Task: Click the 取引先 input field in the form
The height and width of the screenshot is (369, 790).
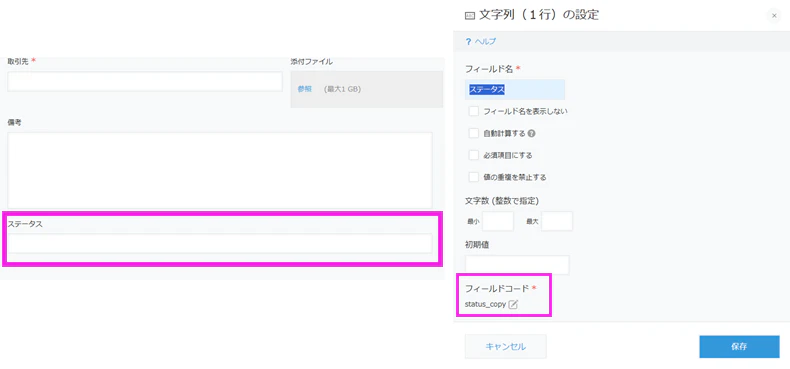Action: click(x=145, y=81)
